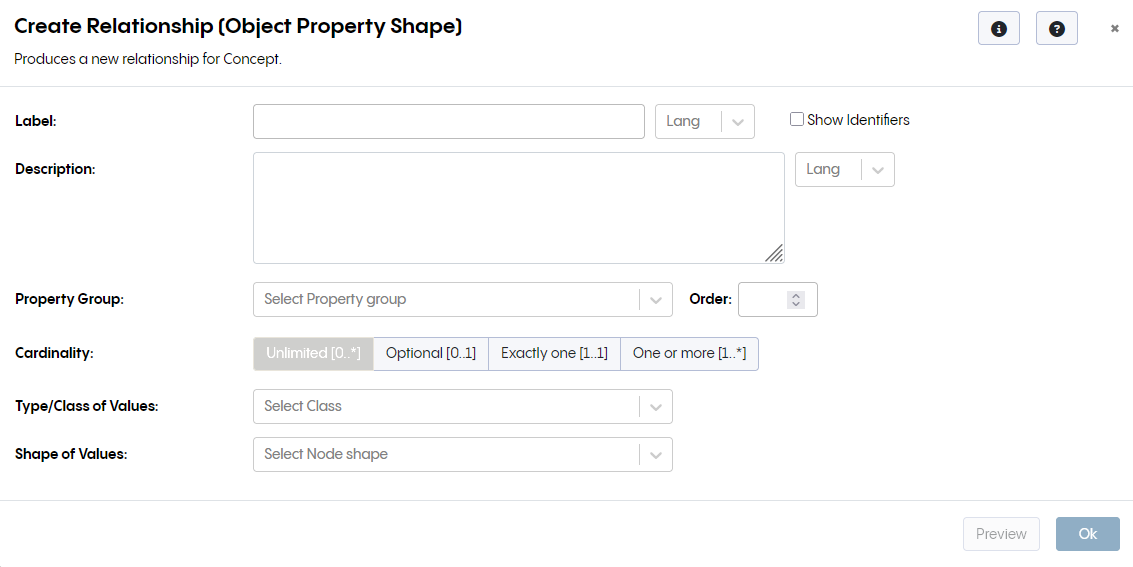Click the Label text field
1133x567 pixels.
tap(448, 122)
